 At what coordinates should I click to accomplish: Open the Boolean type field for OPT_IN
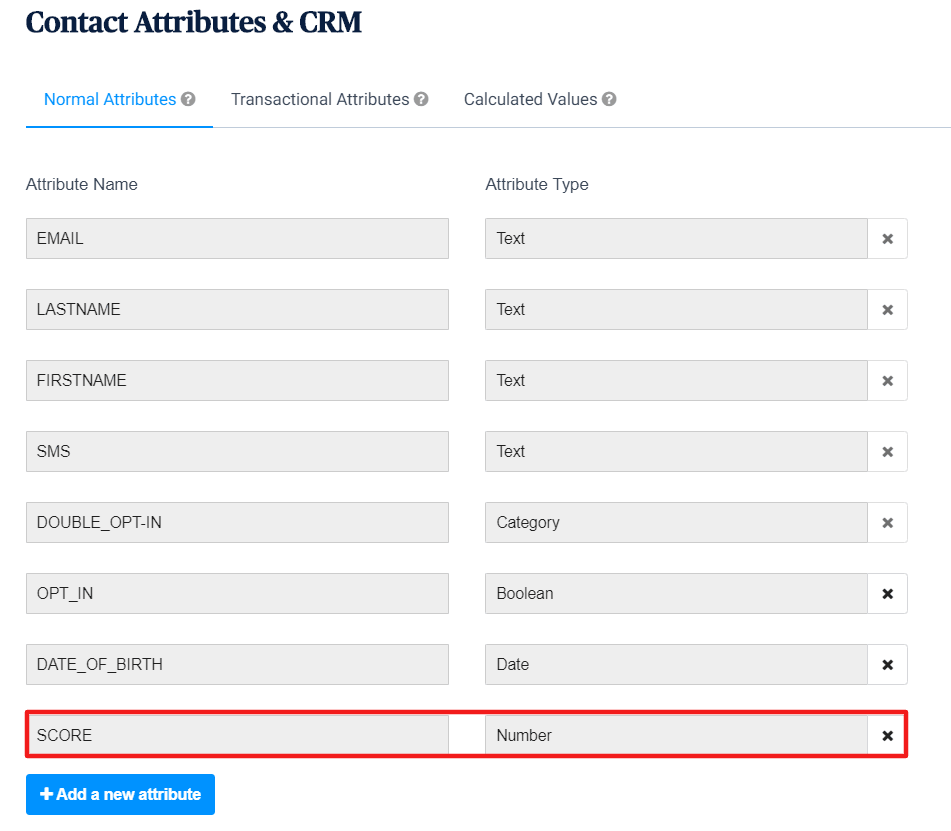(676, 593)
